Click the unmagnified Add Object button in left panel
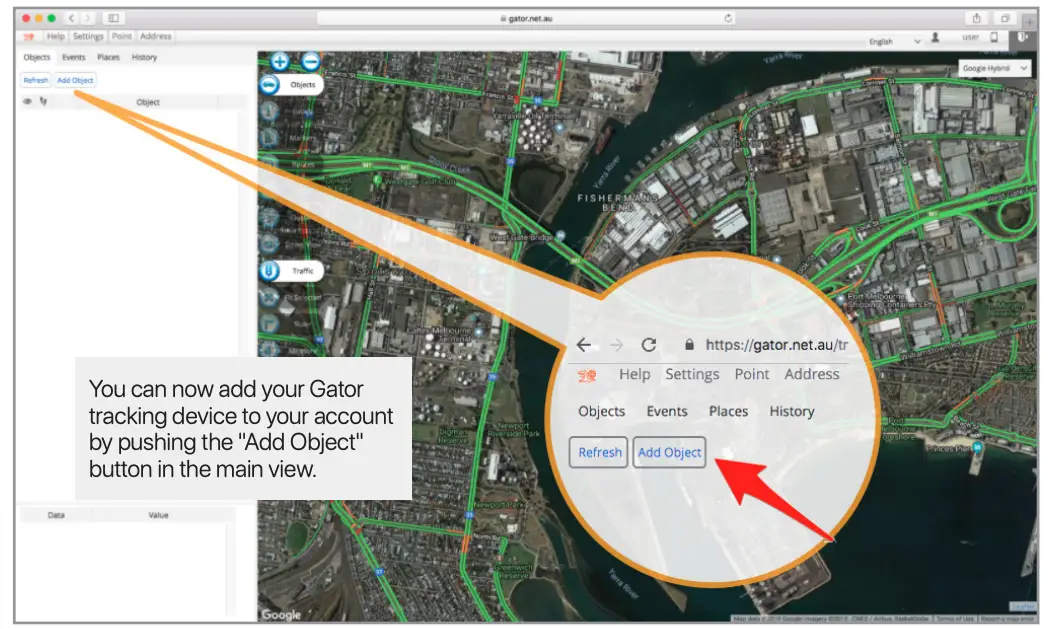 click(x=75, y=80)
